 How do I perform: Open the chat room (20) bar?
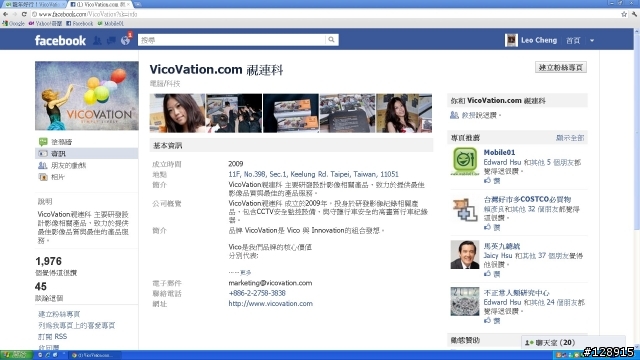573,342
